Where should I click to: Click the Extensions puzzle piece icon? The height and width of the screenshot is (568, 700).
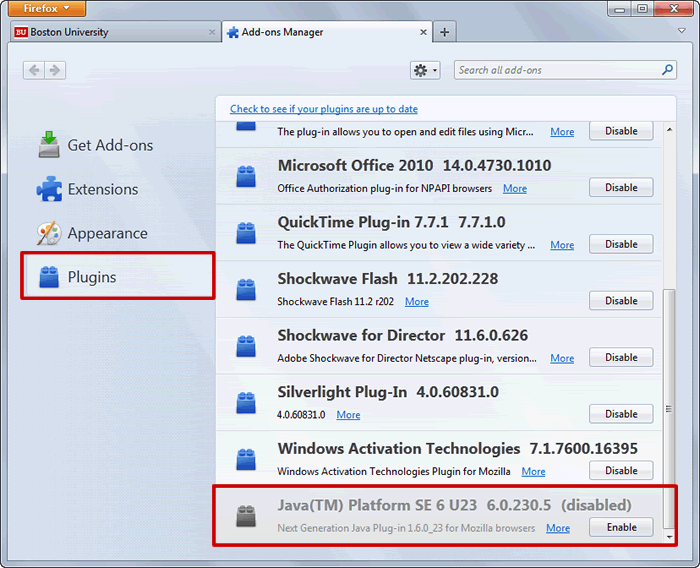pos(49,189)
